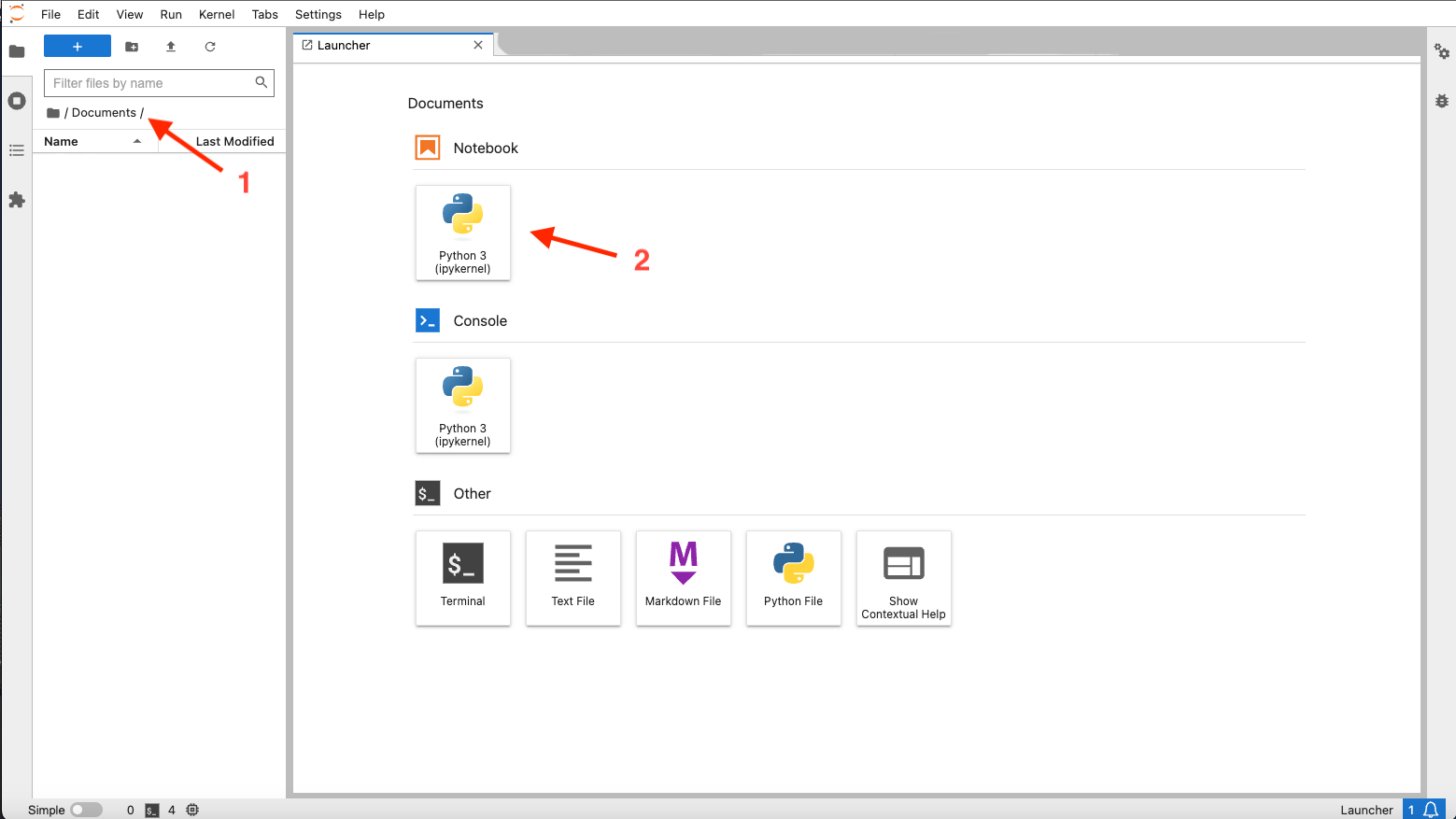Create a new folder in file browser
Image resolution: width=1456 pixels, height=819 pixels.
pyautogui.click(x=132, y=47)
